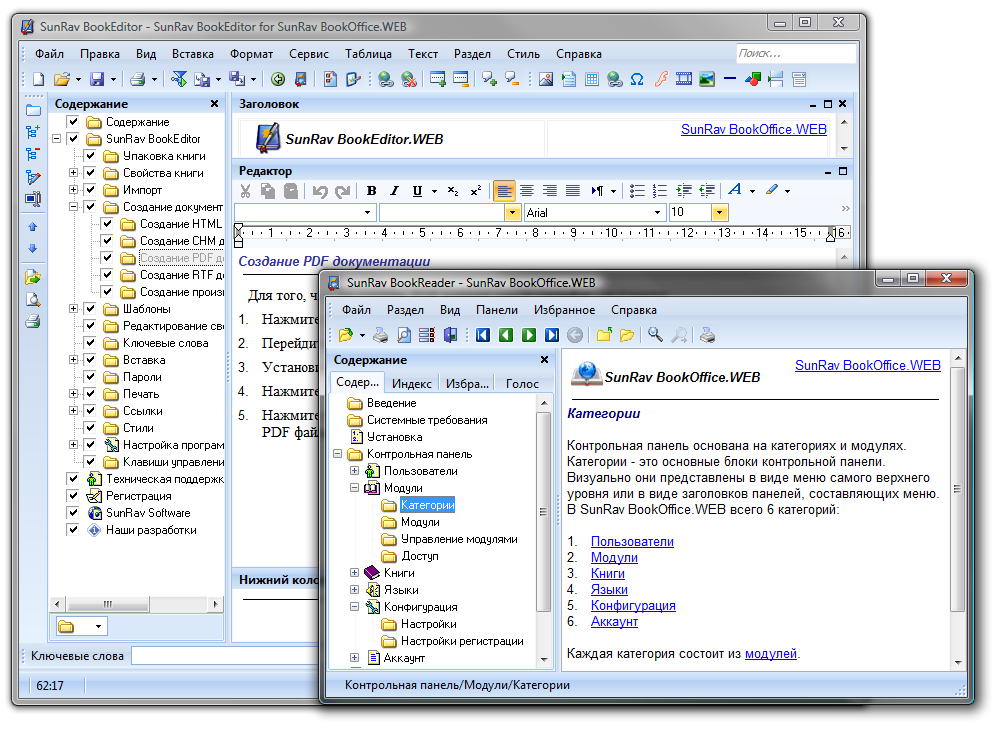Toggle checkbox beside Наши разработки

coord(73,530)
